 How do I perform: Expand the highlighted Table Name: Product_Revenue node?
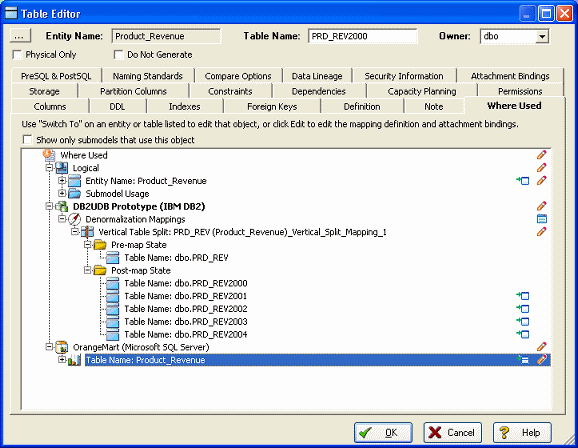pos(62,360)
